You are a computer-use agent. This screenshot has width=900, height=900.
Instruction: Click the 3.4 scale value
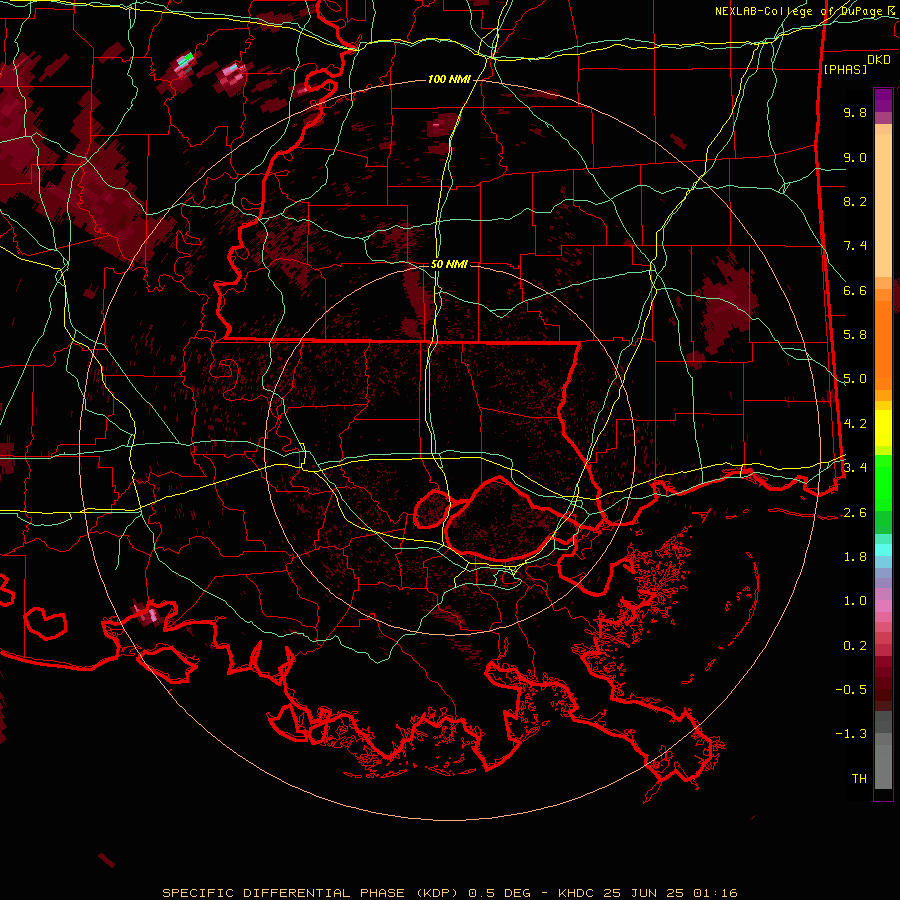coord(855,468)
